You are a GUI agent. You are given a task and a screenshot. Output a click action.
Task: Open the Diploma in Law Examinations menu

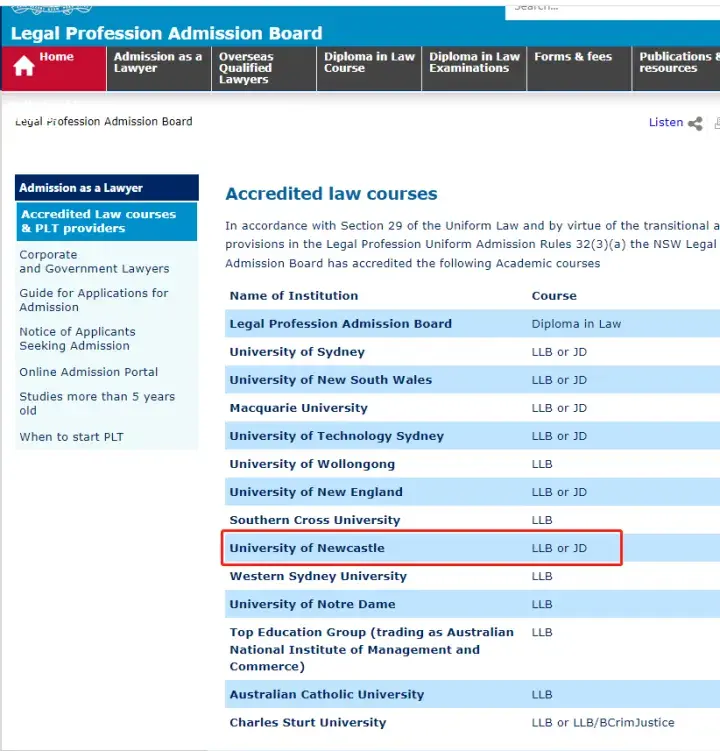point(474,68)
